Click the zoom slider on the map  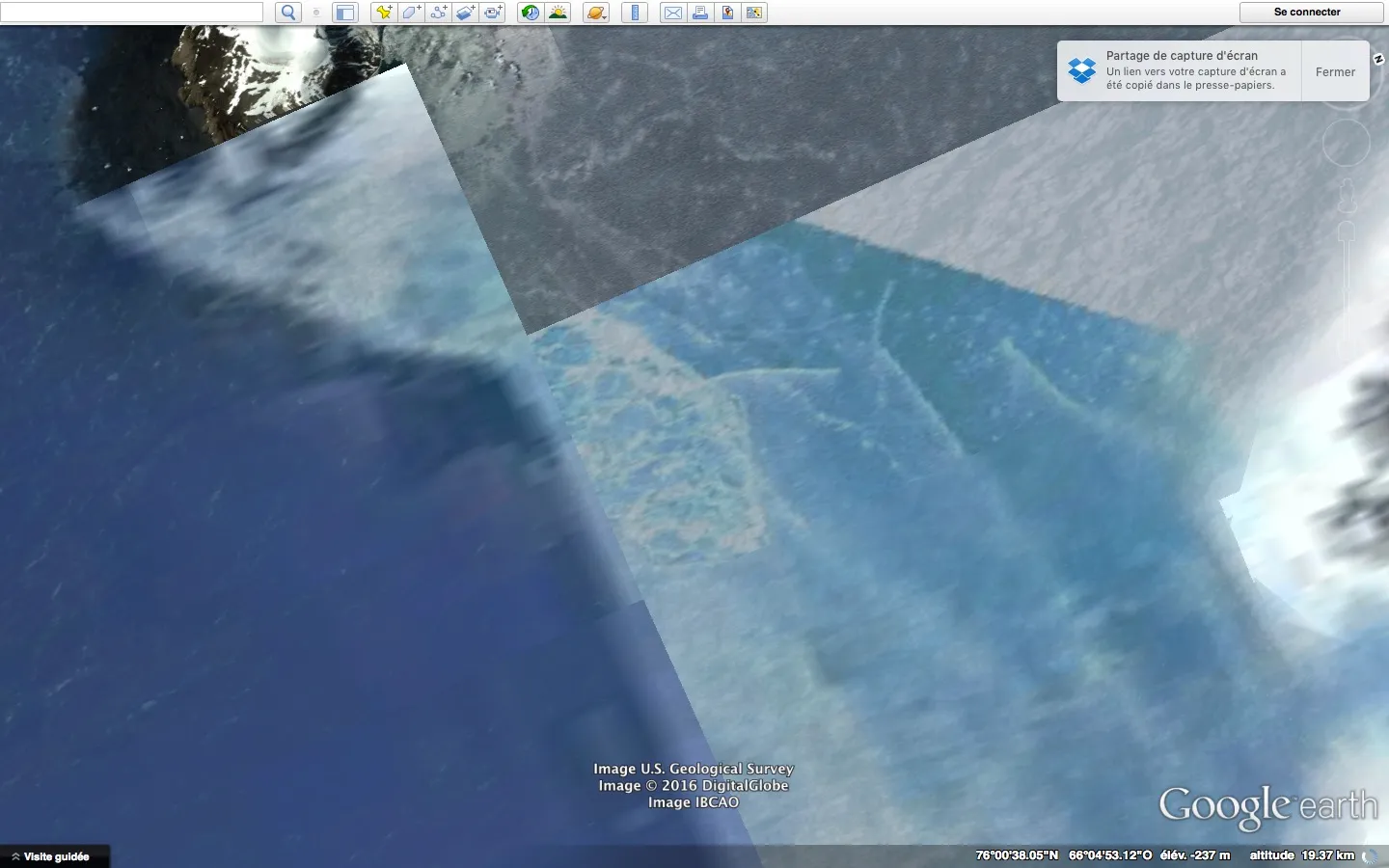[1346, 289]
